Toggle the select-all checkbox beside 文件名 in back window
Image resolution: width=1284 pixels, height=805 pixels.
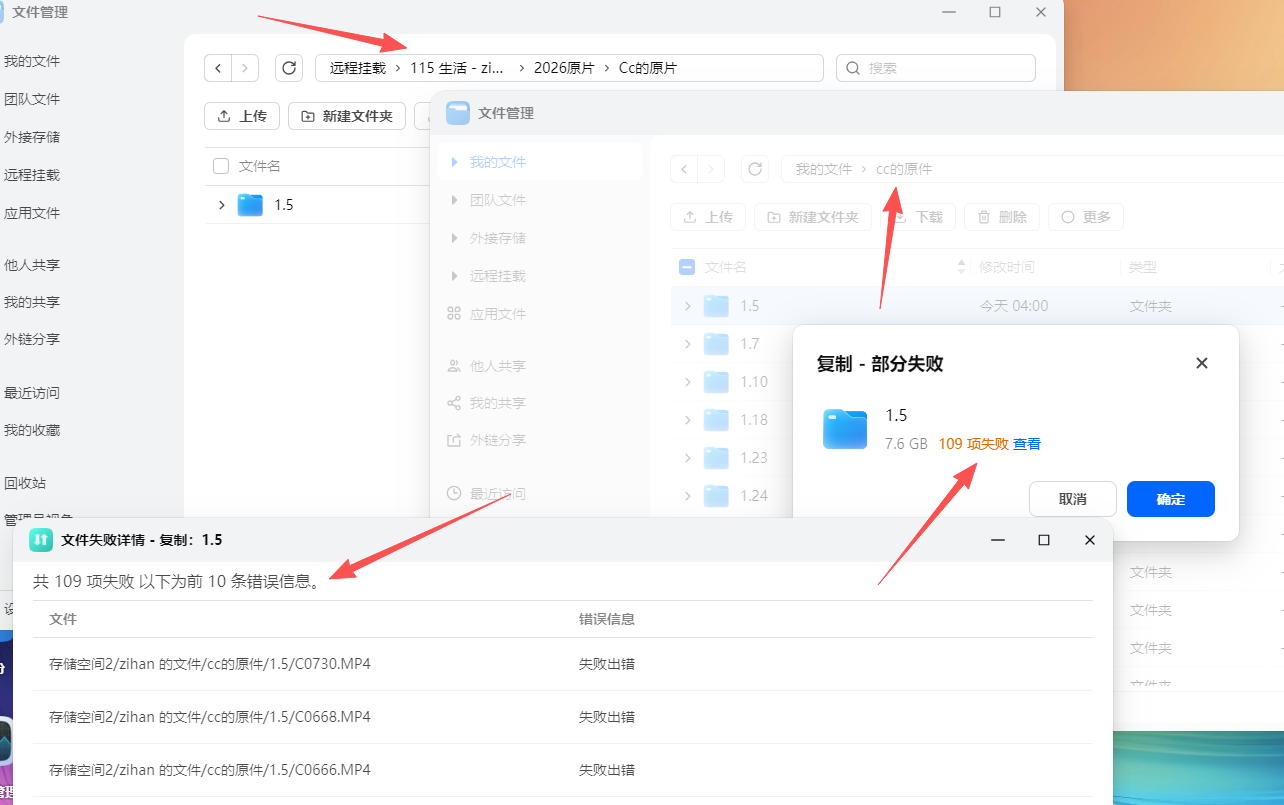click(x=221, y=166)
